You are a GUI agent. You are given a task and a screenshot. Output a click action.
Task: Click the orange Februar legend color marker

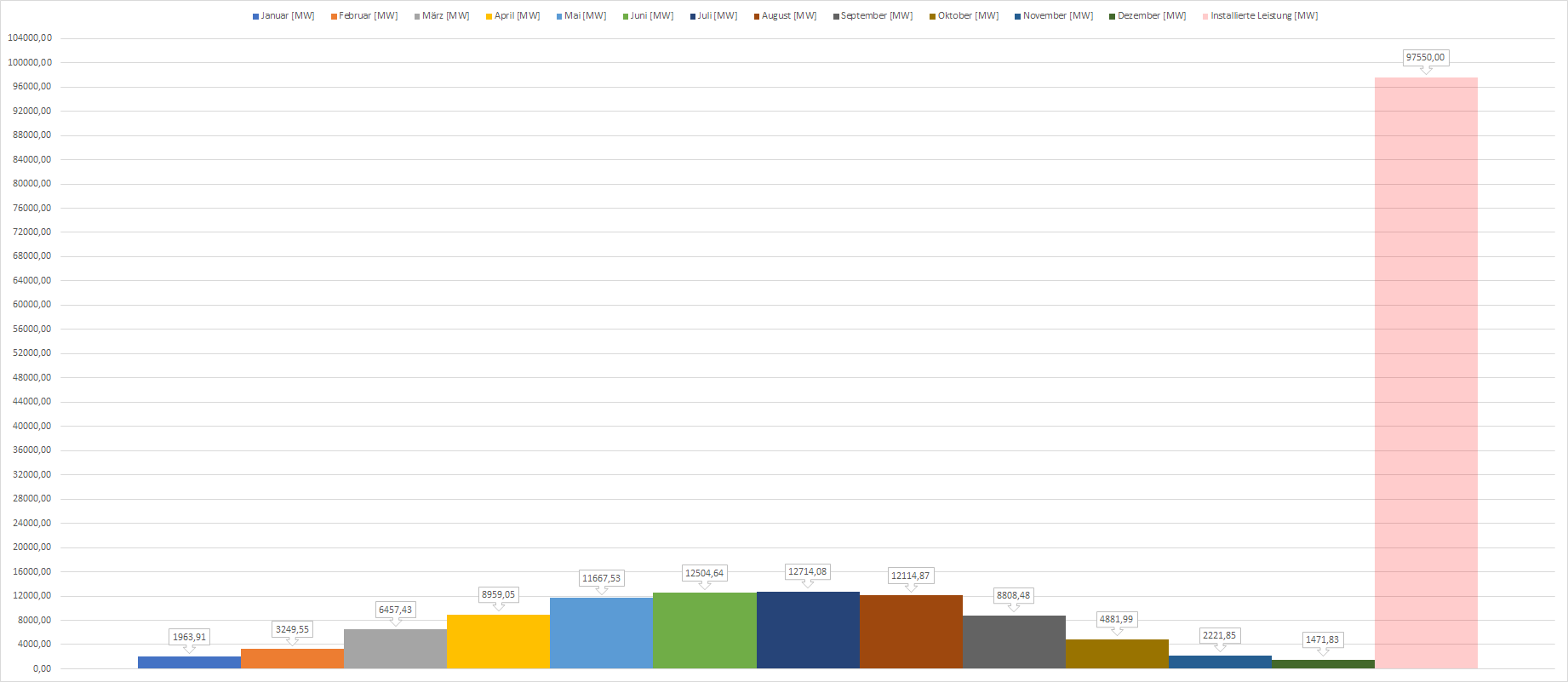(334, 16)
